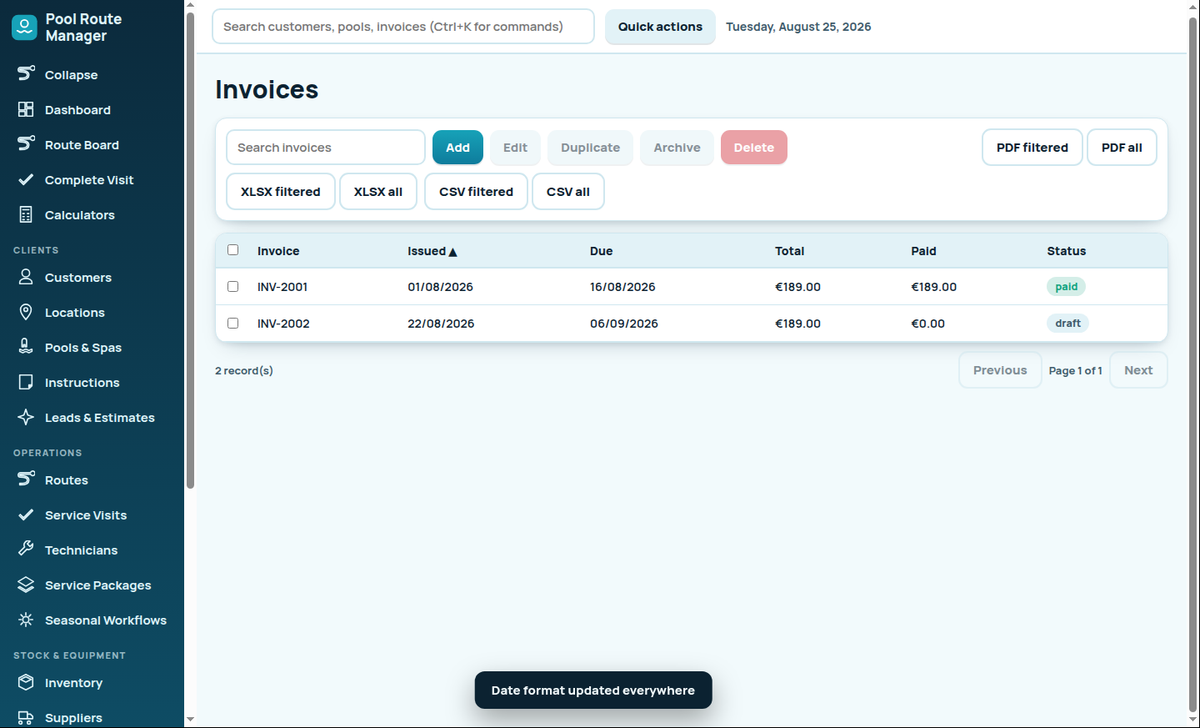1200x728 pixels.
Task: Click the Date format updated toast
Action: [x=593, y=690]
